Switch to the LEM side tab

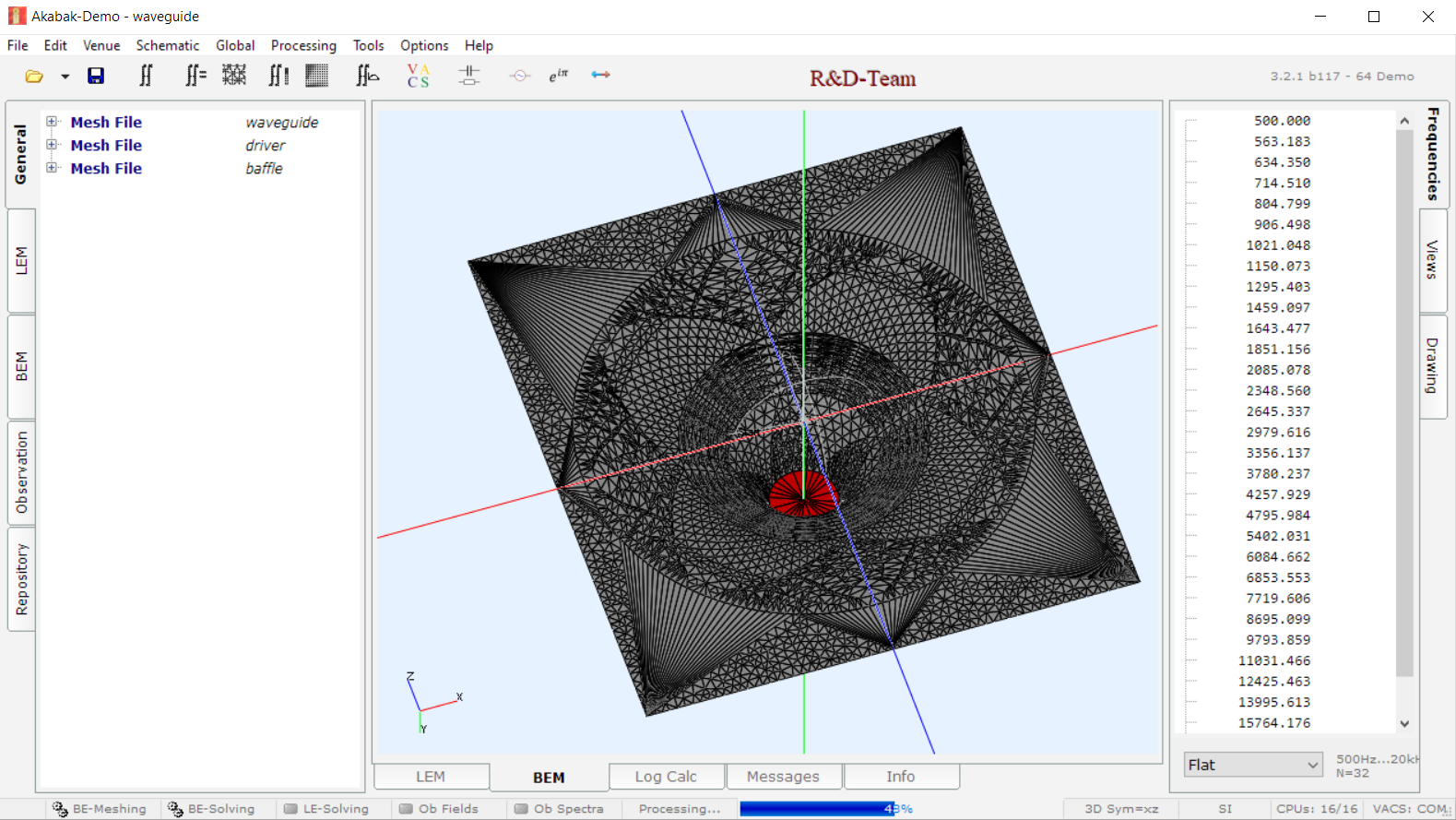(21, 261)
